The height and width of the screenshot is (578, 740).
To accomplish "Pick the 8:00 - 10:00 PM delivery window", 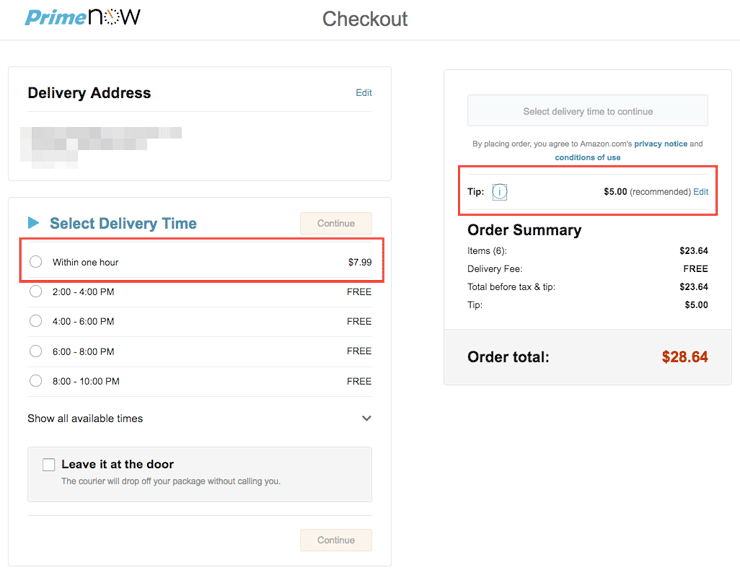I will pos(36,381).
